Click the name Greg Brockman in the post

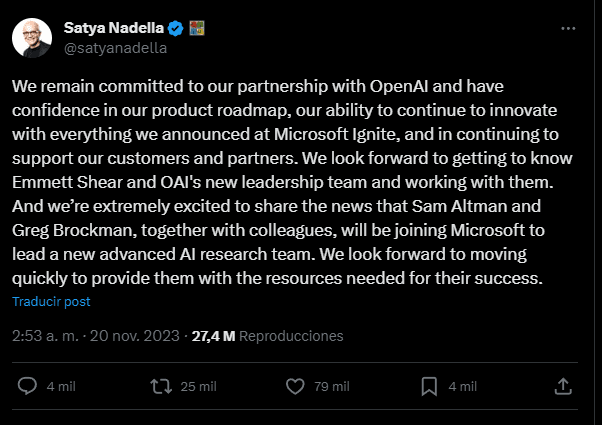[70, 235]
